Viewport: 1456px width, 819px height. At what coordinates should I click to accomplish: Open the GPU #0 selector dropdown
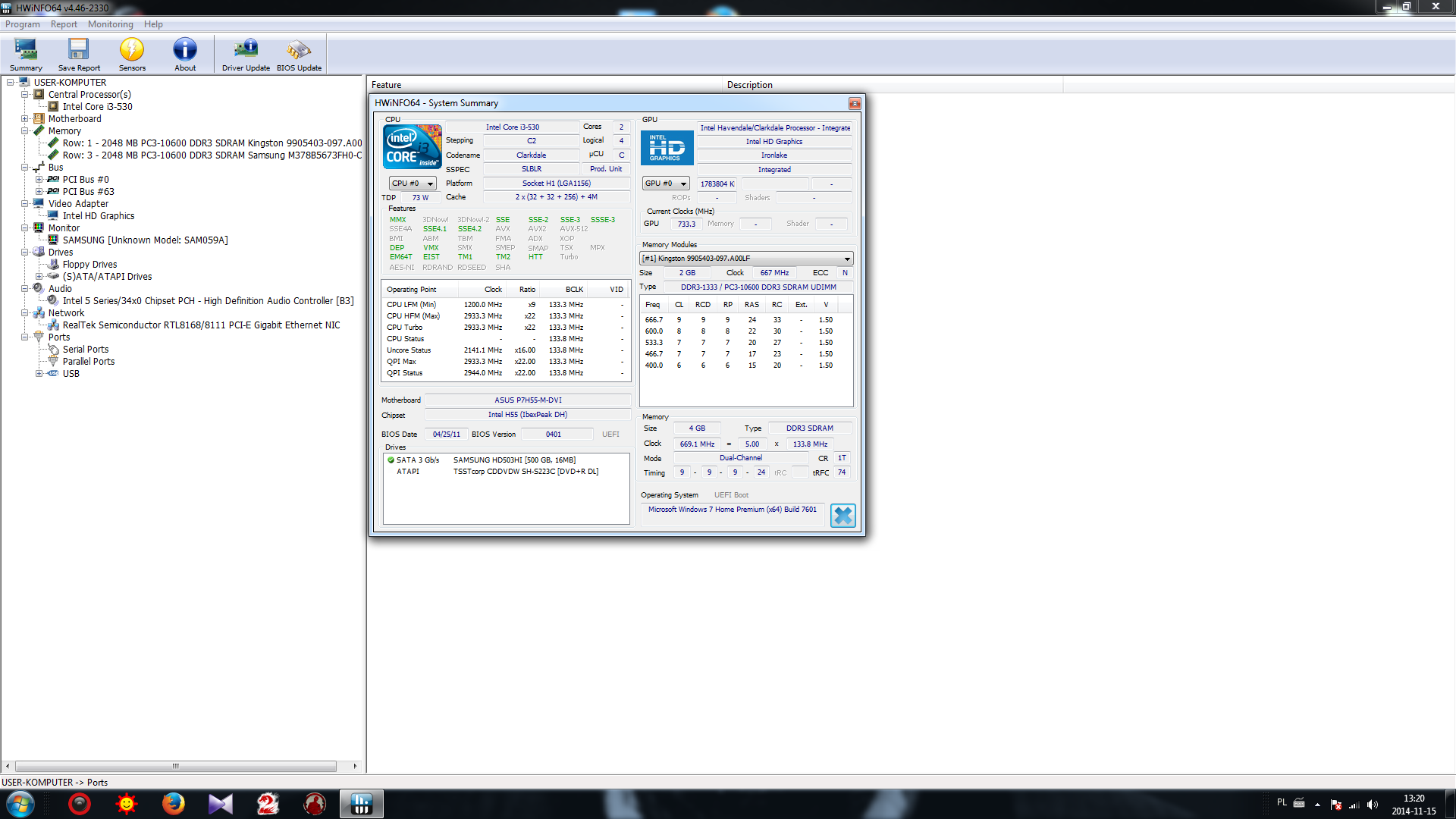pyautogui.click(x=666, y=184)
